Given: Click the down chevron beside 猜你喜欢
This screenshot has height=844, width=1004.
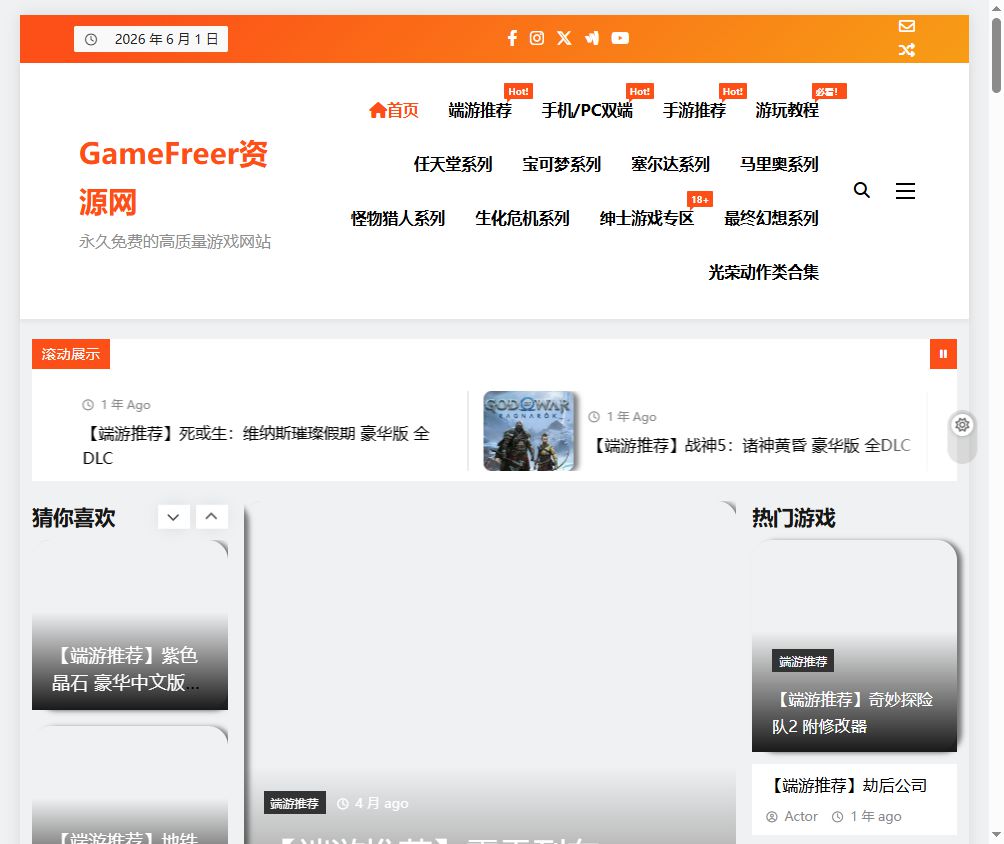Looking at the screenshot, I should (x=174, y=517).
